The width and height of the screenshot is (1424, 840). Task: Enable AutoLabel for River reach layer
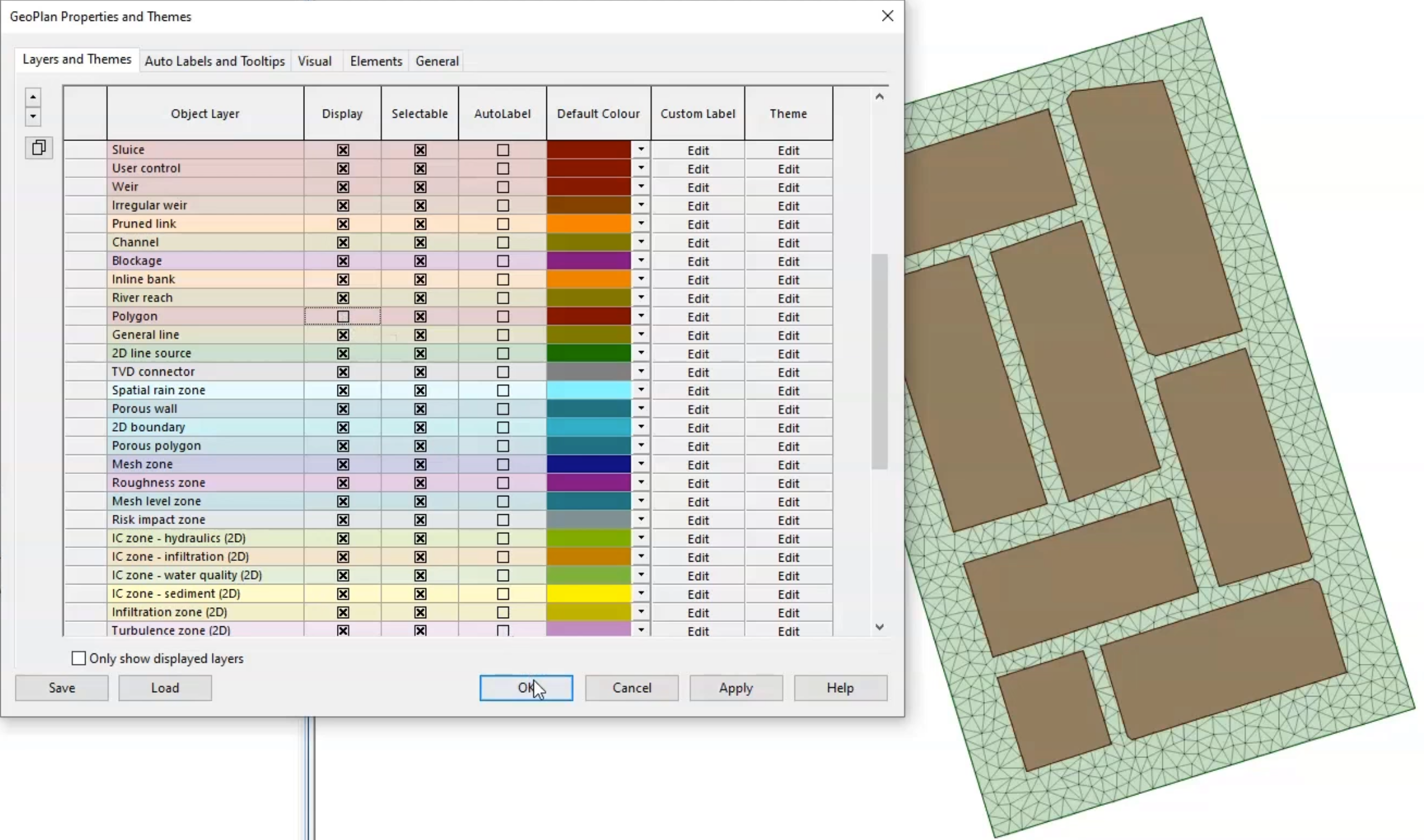[x=503, y=298]
